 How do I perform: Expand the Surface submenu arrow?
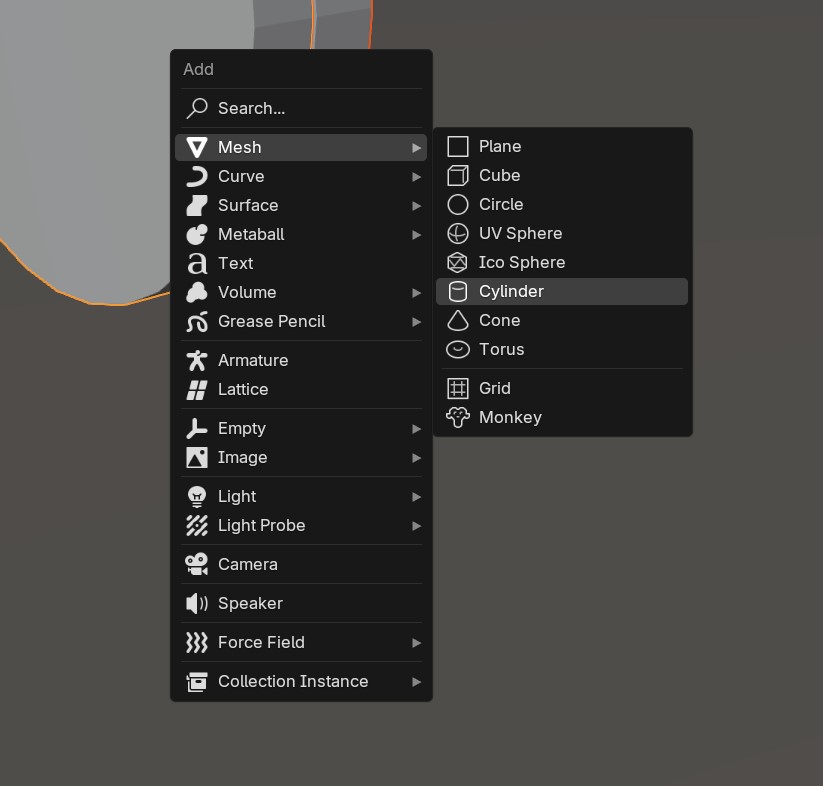click(x=416, y=206)
